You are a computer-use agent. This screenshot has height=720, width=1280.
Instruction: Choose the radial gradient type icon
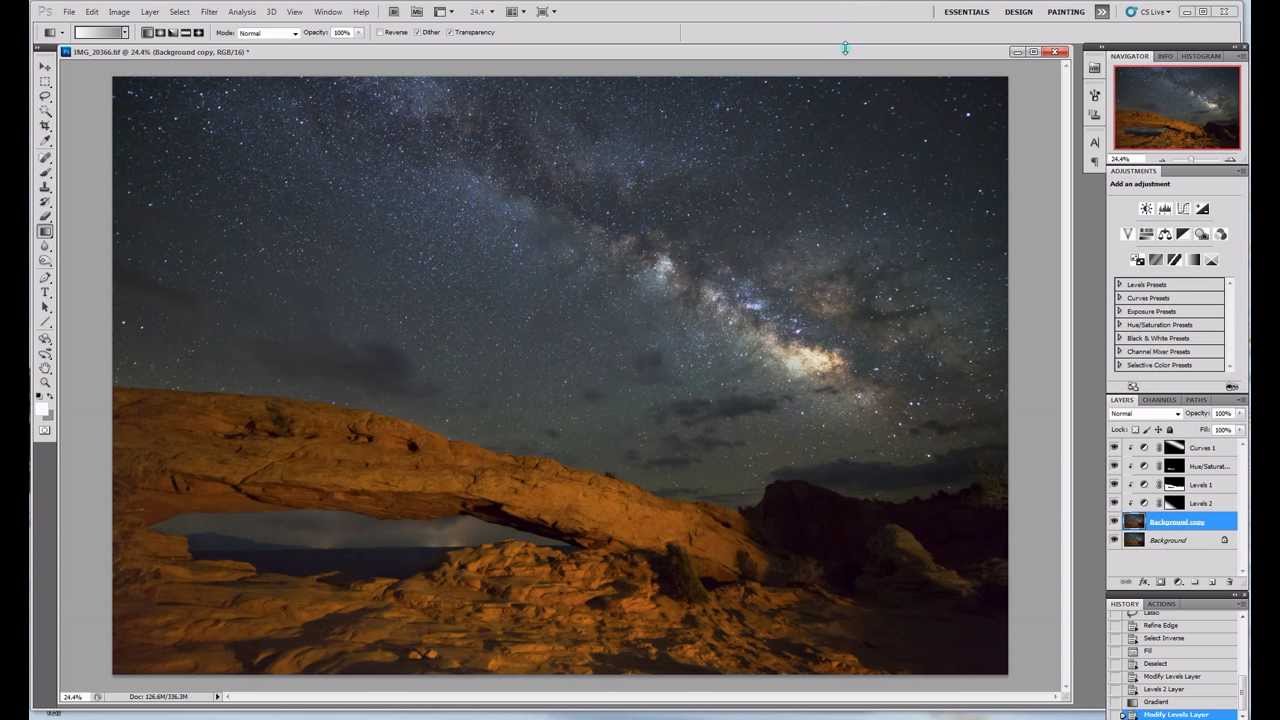[160, 32]
